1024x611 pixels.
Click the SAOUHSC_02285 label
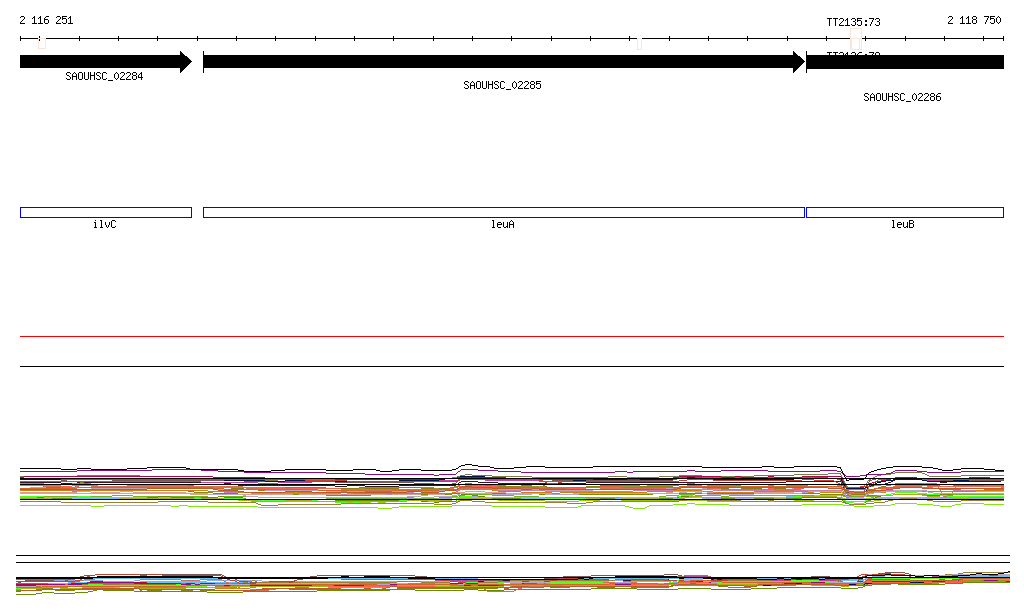click(x=502, y=85)
